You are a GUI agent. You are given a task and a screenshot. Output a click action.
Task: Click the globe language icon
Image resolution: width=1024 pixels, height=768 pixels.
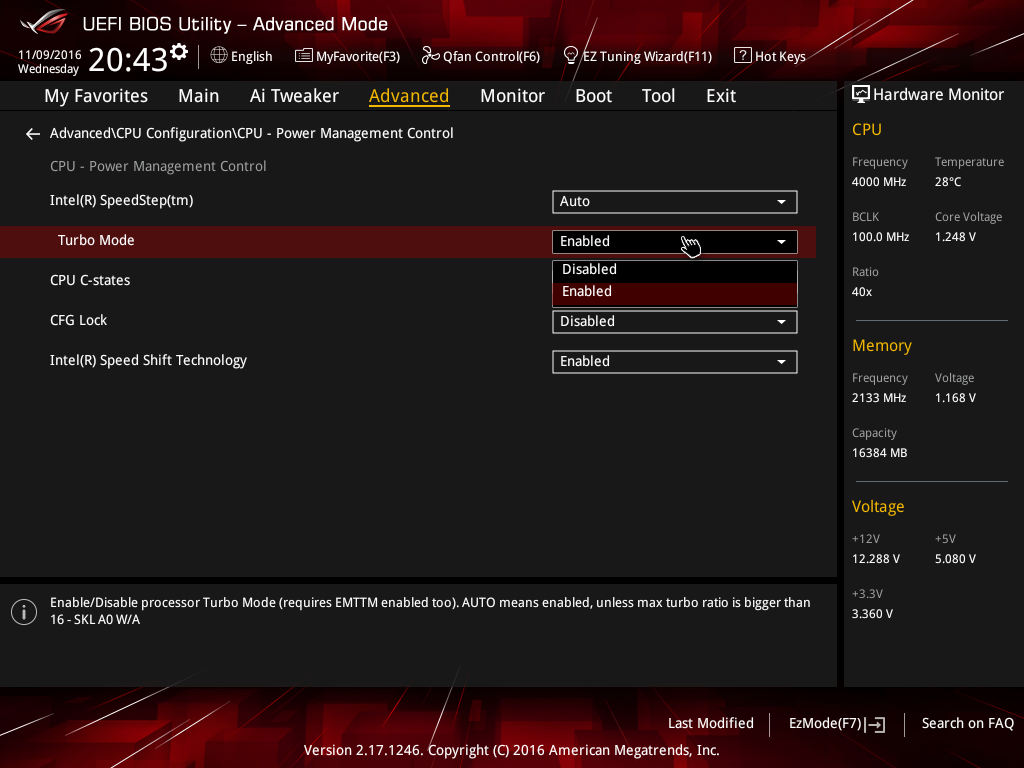click(x=219, y=56)
